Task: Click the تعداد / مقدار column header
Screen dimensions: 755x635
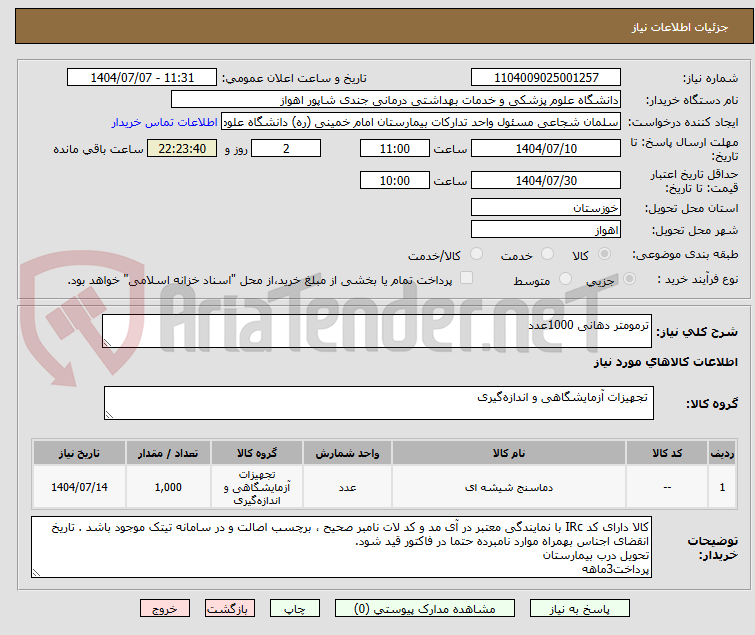Action: coord(168,453)
